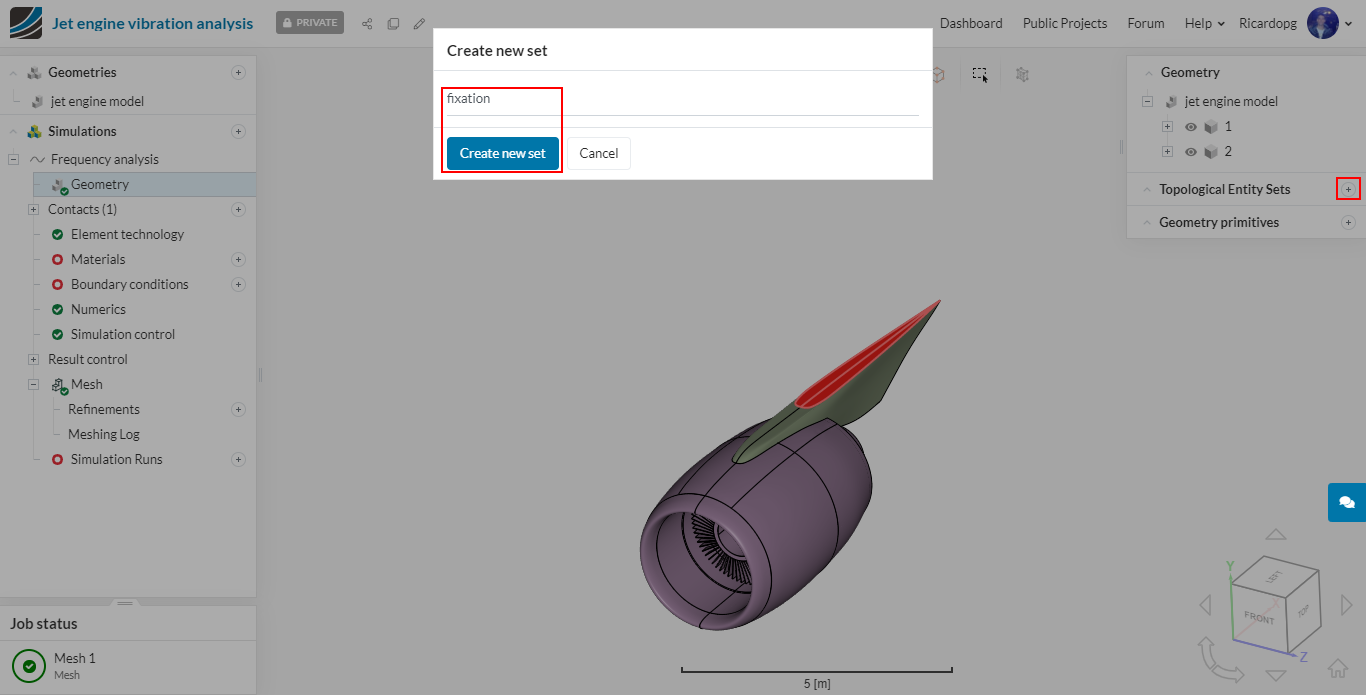Click the copy project icon
The width and height of the screenshot is (1366, 695).
point(393,24)
